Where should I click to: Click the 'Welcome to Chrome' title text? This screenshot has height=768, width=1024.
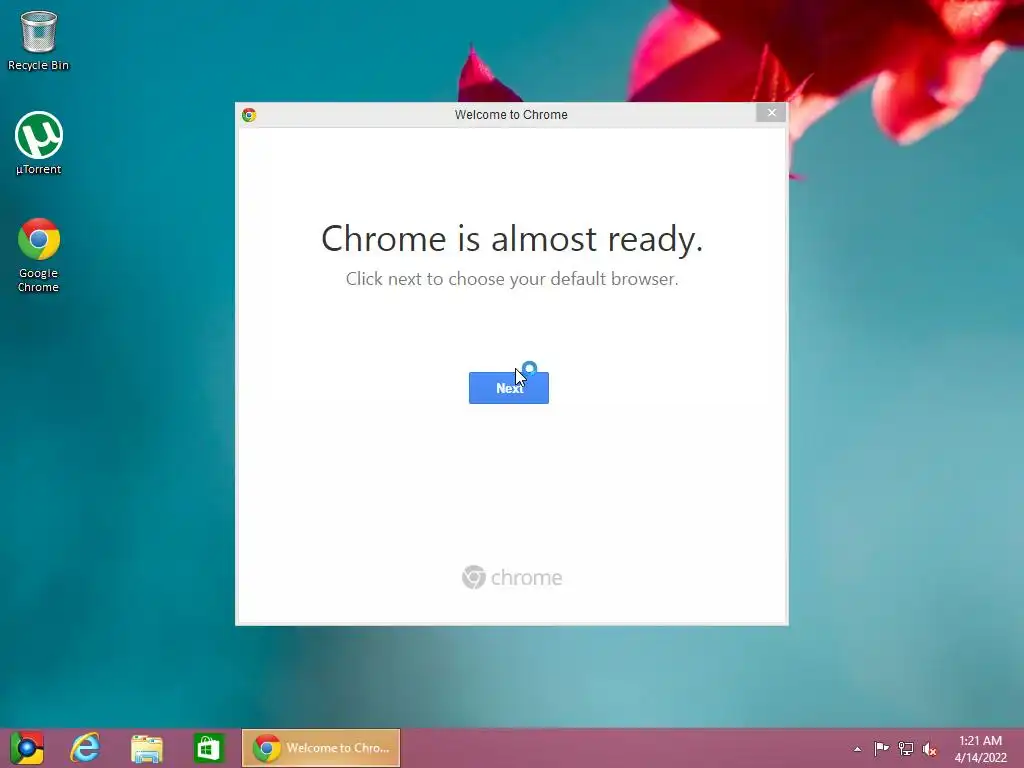point(511,115)
